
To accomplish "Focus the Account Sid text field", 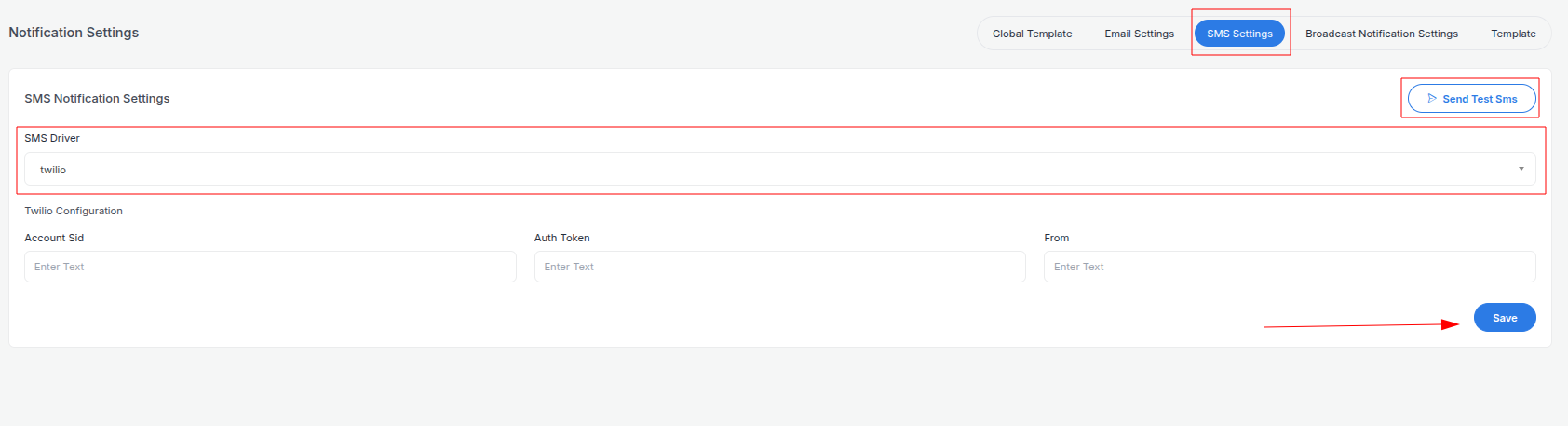I will tap(270, 267).
